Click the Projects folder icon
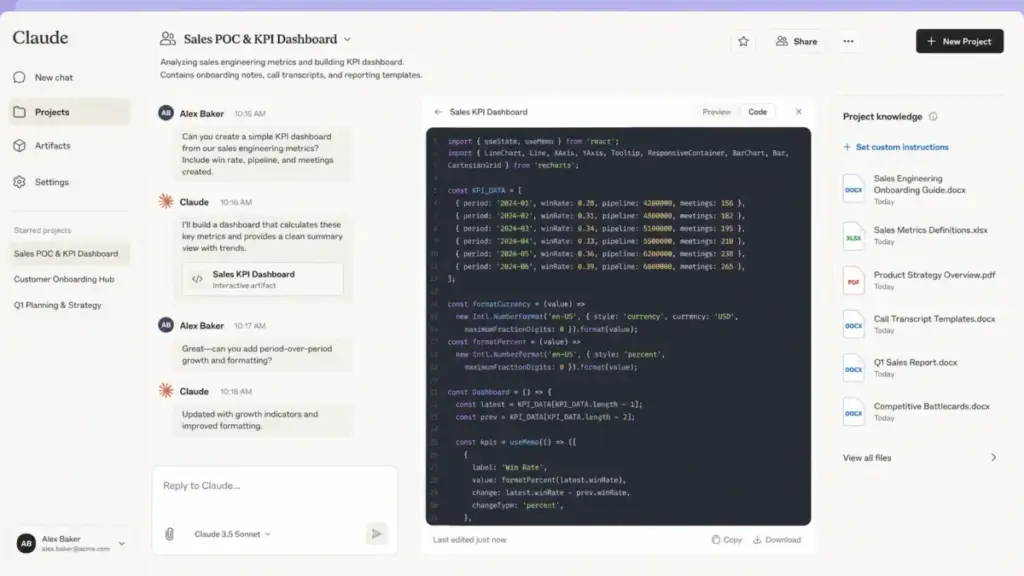 (20, 112)
